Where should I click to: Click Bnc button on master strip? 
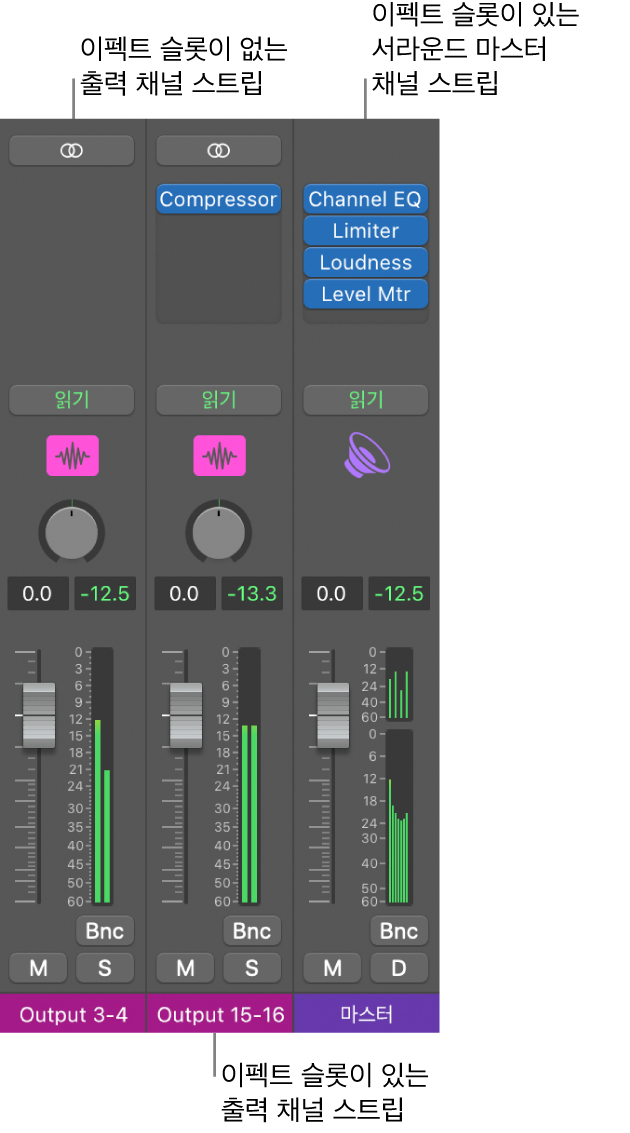tap(400, 931)
